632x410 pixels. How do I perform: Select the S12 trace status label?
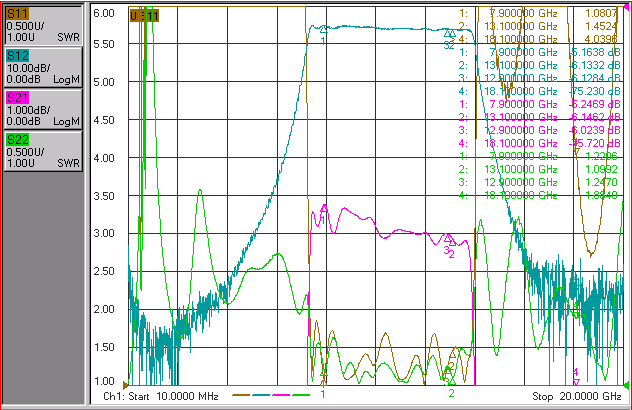coord(17,56)
